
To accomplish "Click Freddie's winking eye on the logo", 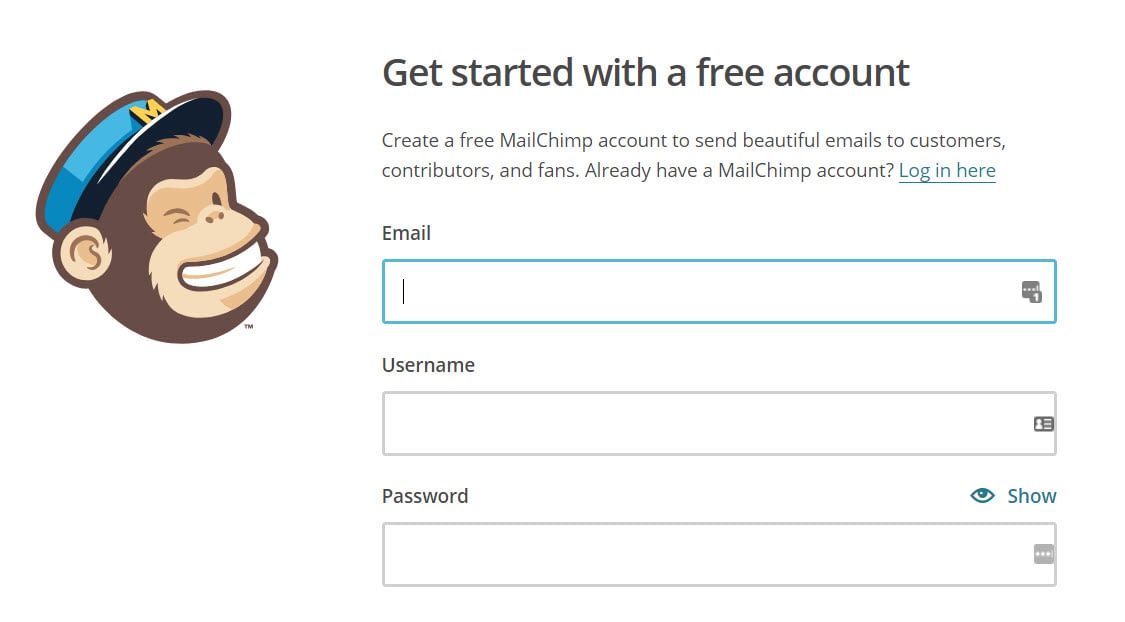I will [177, 215].
